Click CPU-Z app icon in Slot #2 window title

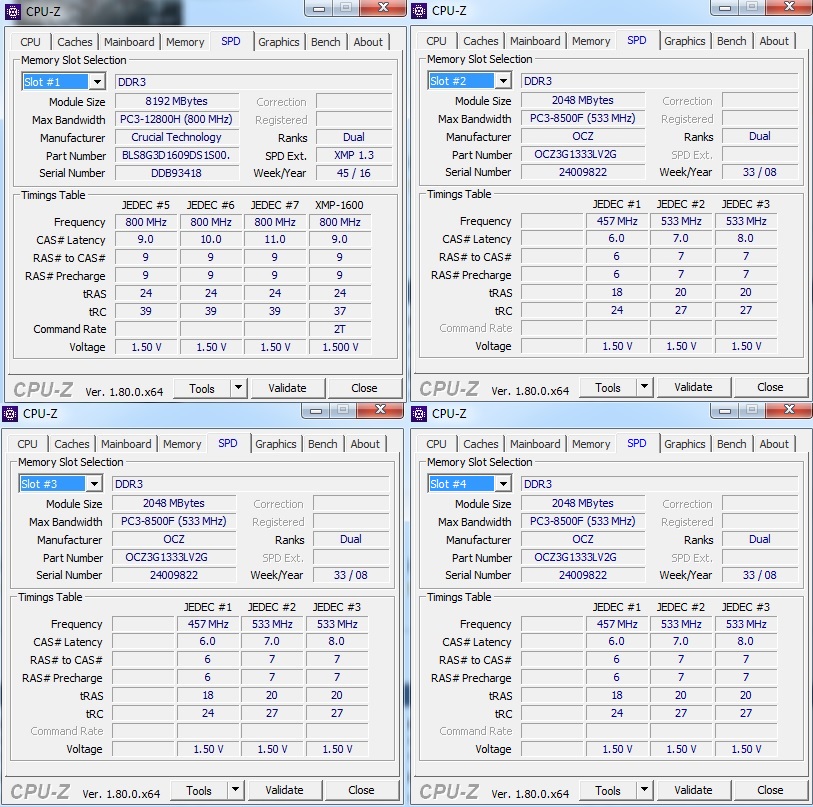point(419,11)
